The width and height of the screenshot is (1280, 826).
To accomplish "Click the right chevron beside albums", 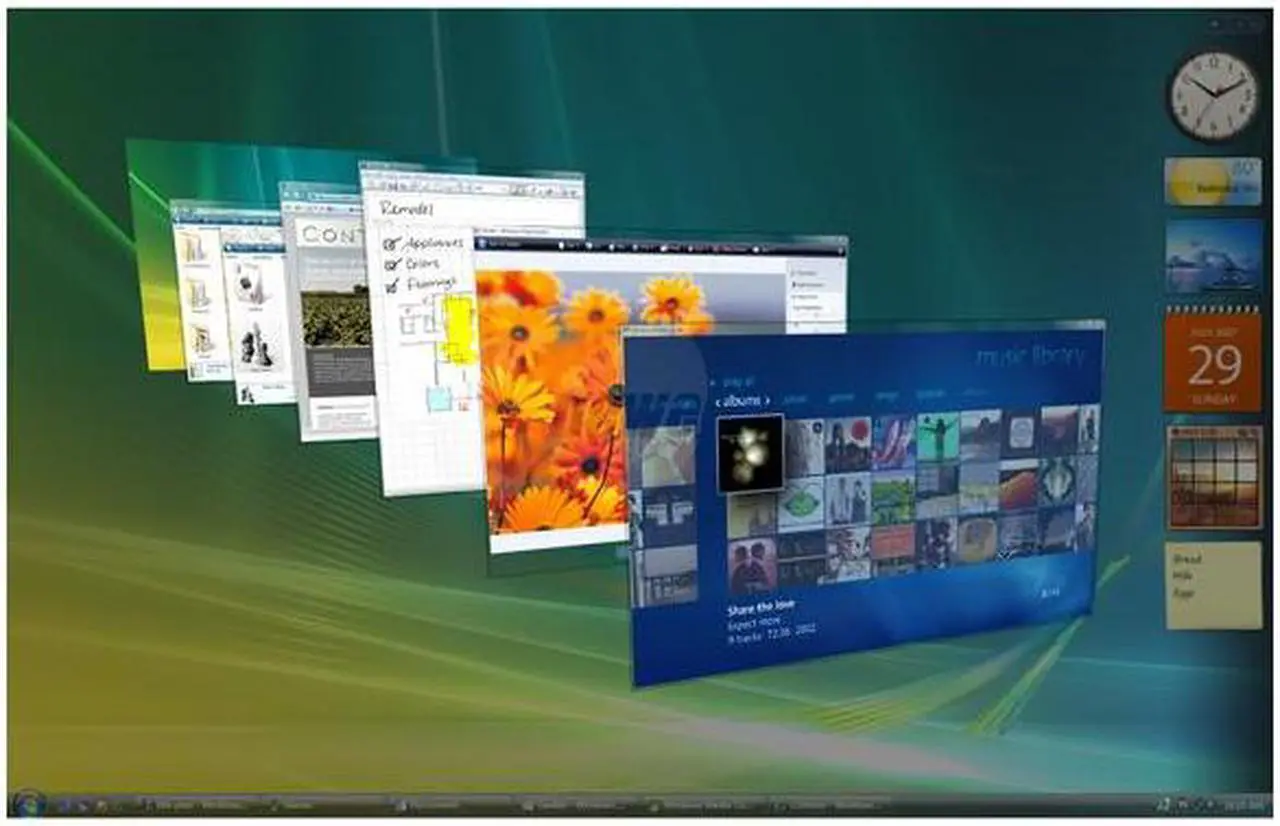I will pos(767,400).
